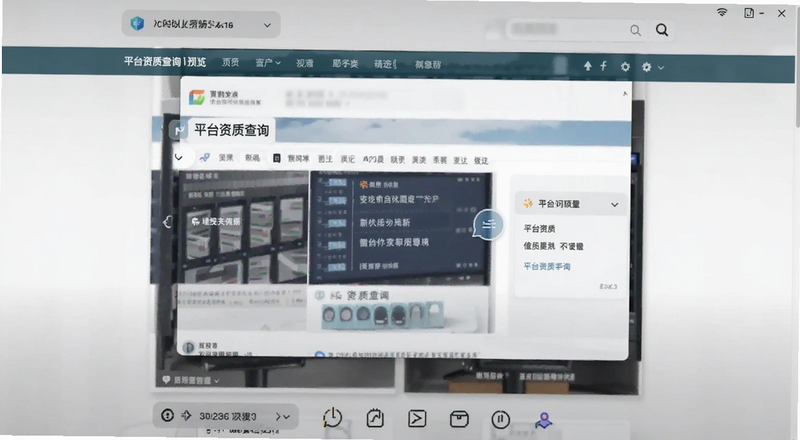Click the round avatar icon at popup bottom-left
Viewport: 800px width, 440px height.
(189, 348)
